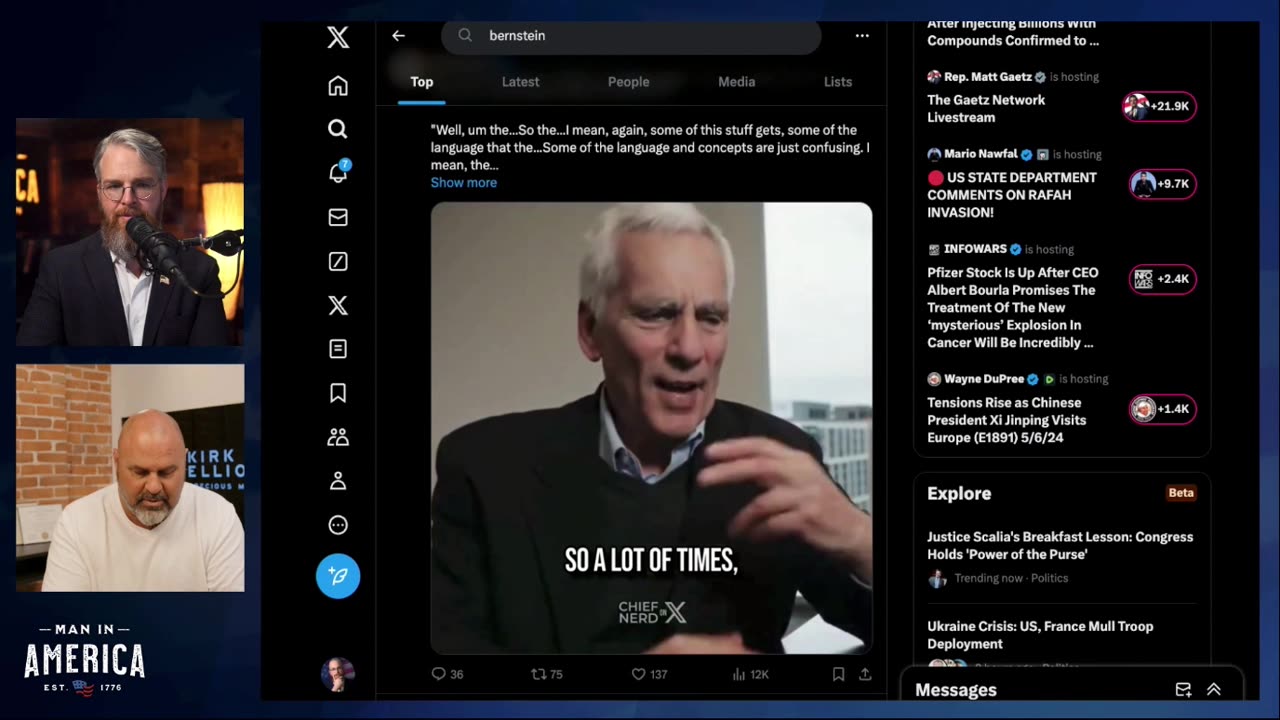The image size is (1280, 720).
Task: Open Bookmarks icon in sidebar
Action: [x=338, y=393]
